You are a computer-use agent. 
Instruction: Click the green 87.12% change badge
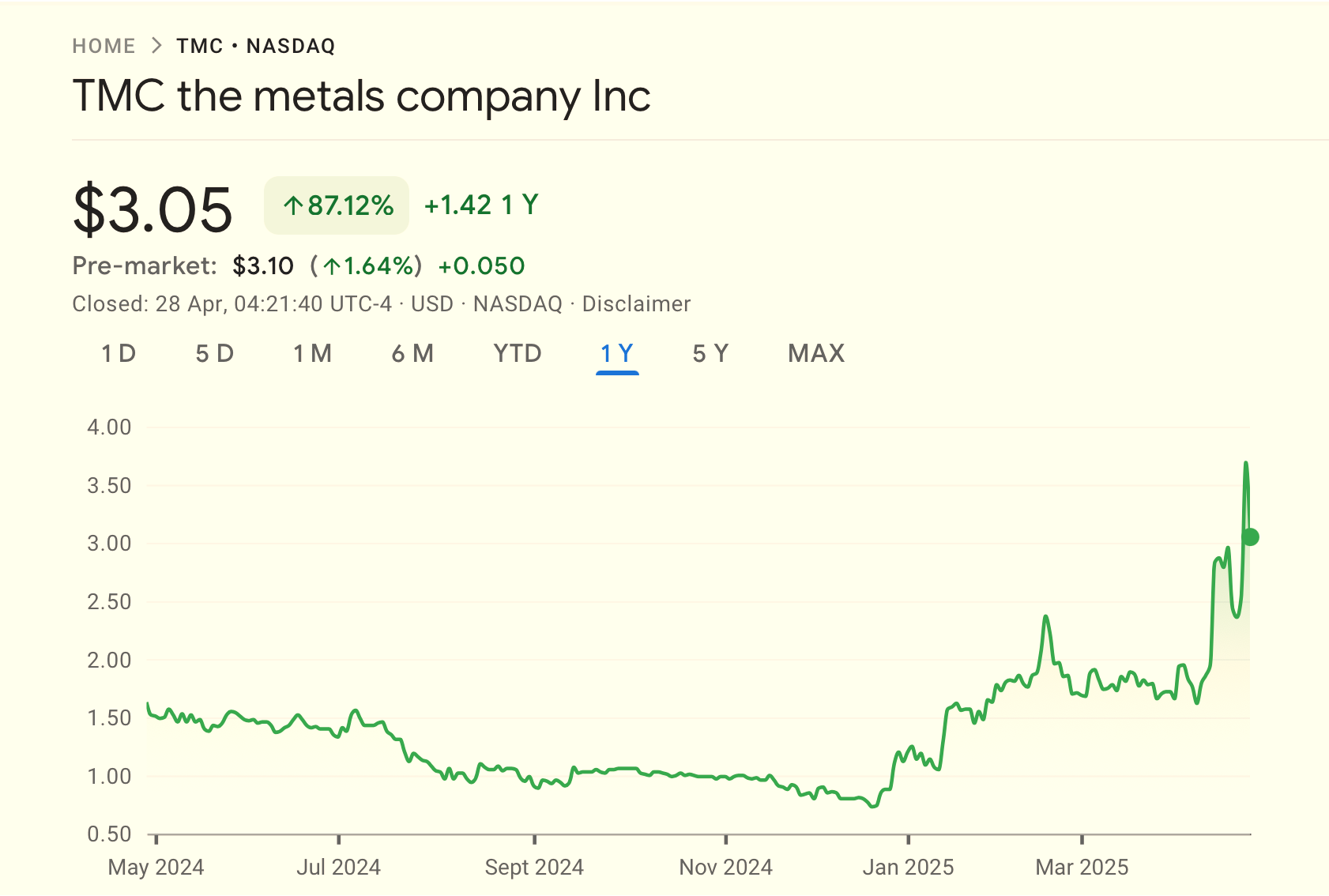[x=337, y=205]
